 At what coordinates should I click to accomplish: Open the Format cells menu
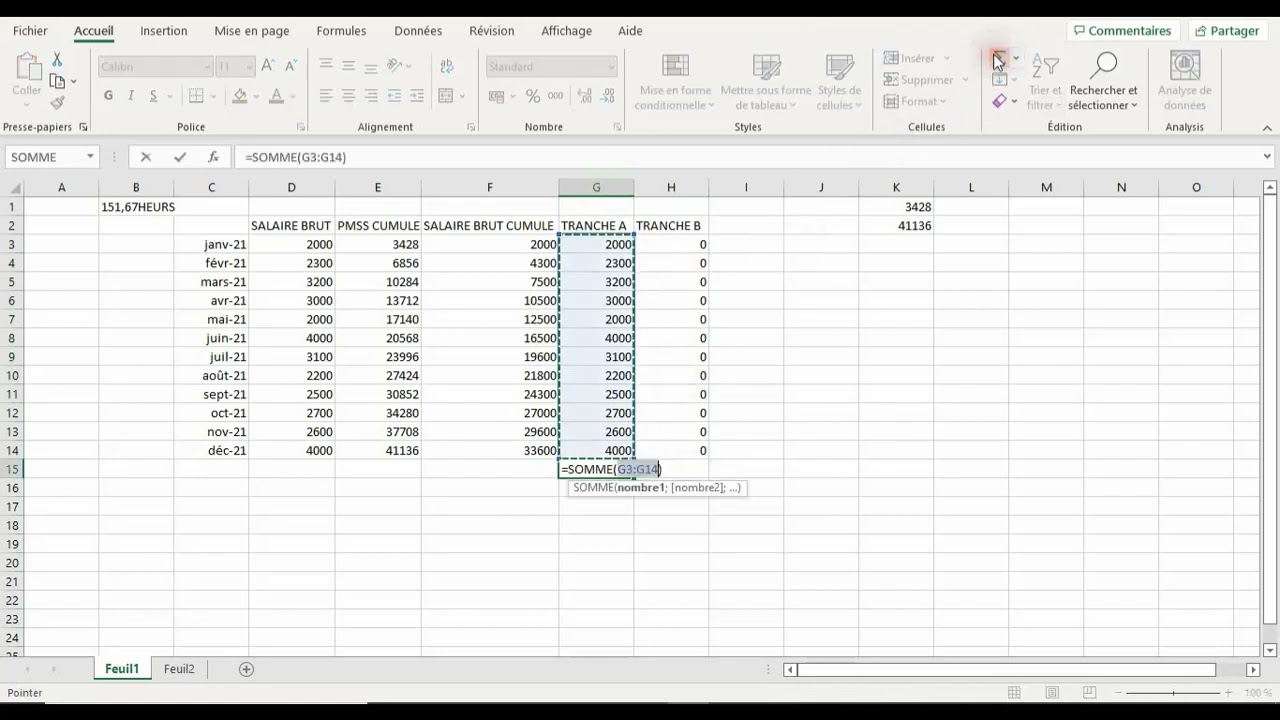[x=915, y=101]
